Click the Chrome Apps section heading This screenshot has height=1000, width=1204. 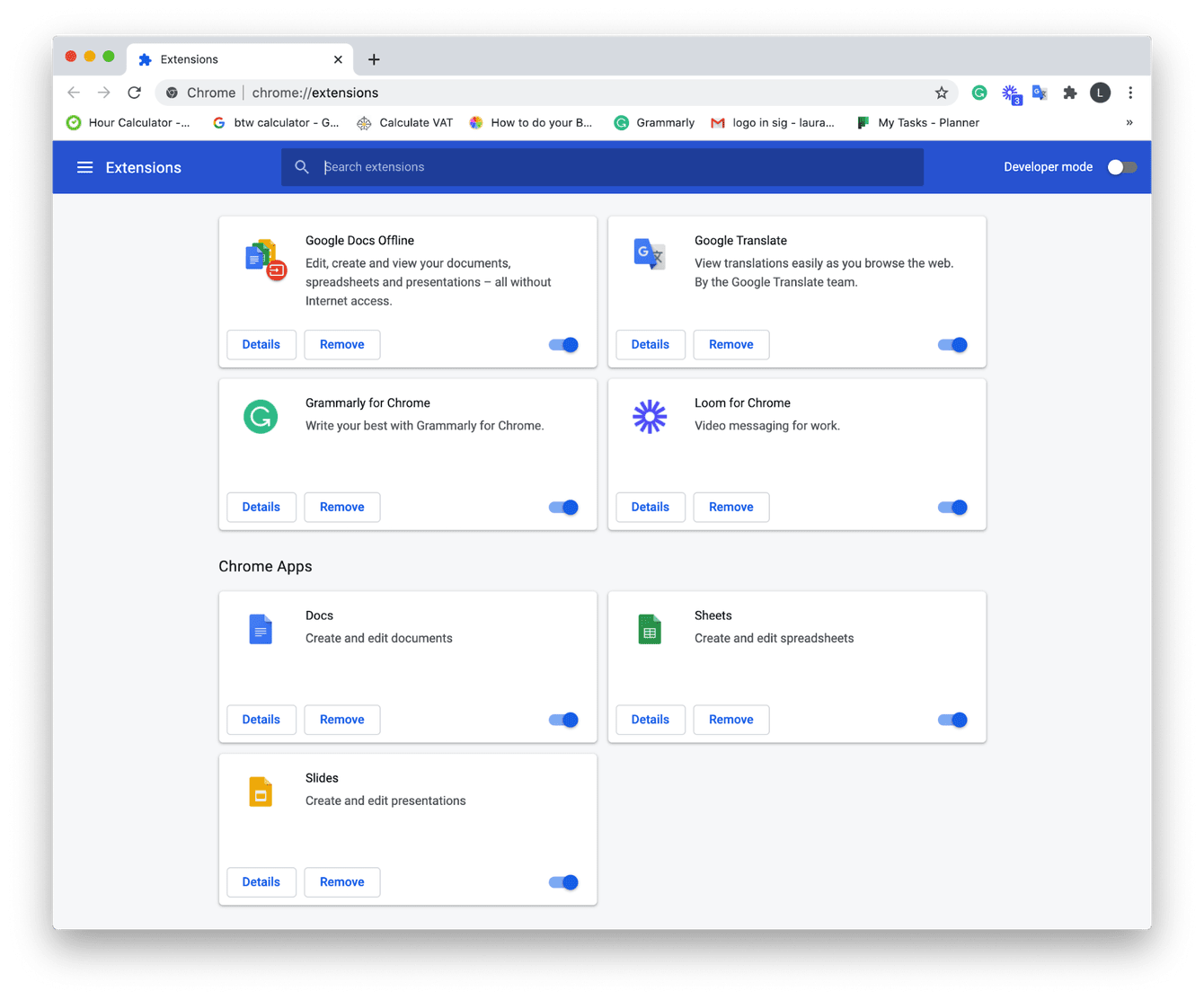coord(265,567)
